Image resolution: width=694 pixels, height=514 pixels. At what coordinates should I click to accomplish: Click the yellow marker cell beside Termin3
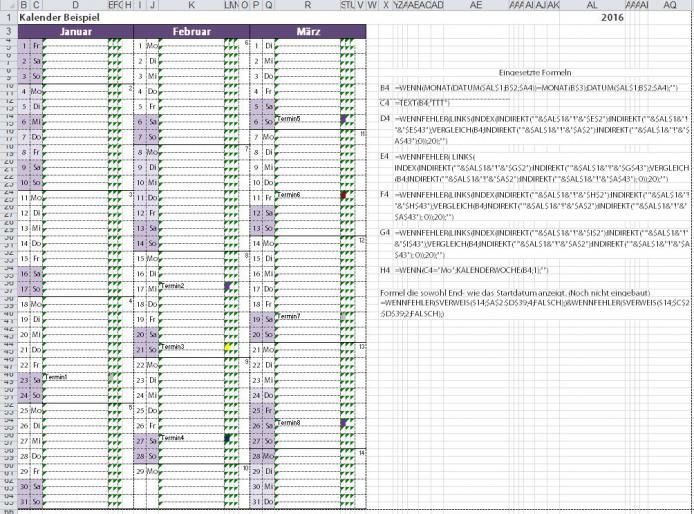click(x=227, y=348)
